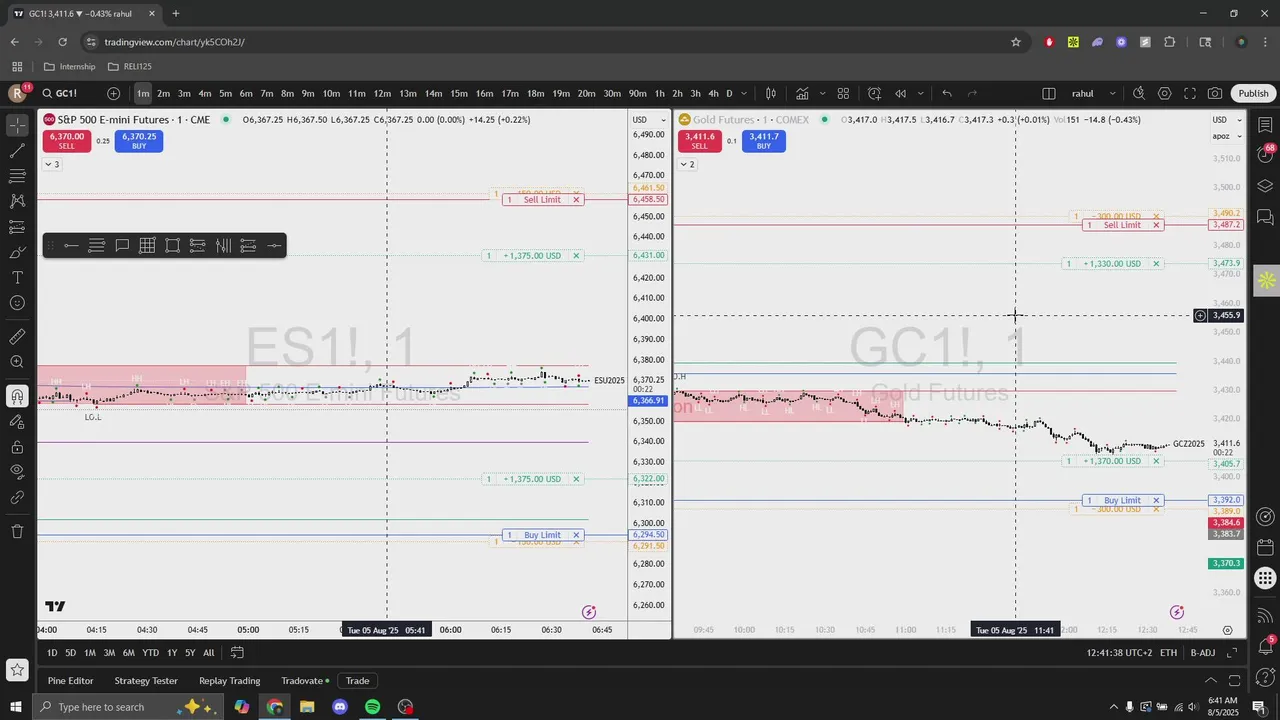Open indicator templates grid icon
Screen dimensions: 1280x720
click(x=843, y=93)
